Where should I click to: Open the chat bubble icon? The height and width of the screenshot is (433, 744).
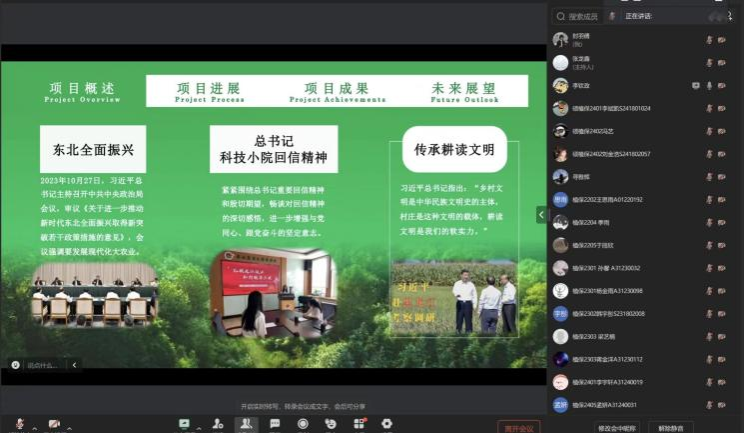(x=275, y=424)
